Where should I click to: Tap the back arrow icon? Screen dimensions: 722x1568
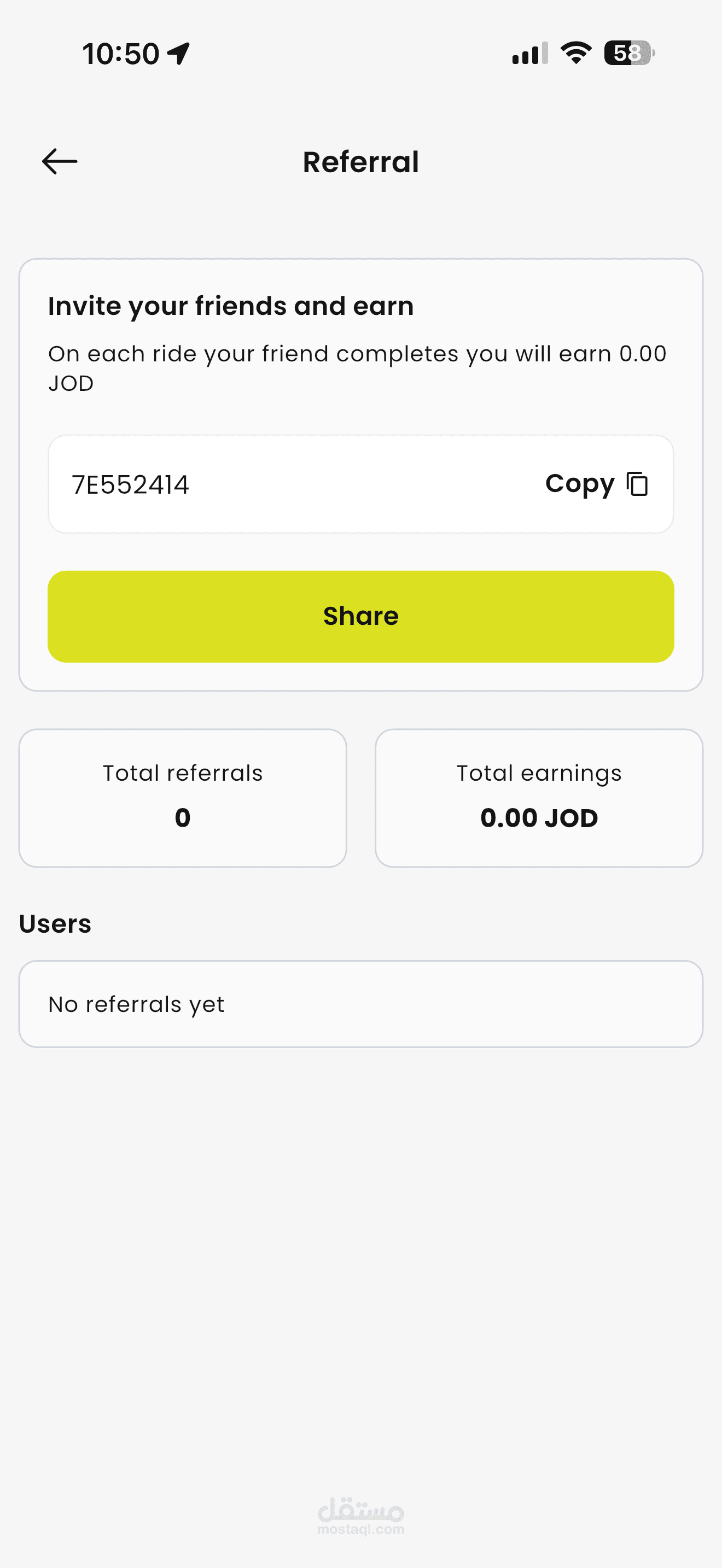[60, 162]
